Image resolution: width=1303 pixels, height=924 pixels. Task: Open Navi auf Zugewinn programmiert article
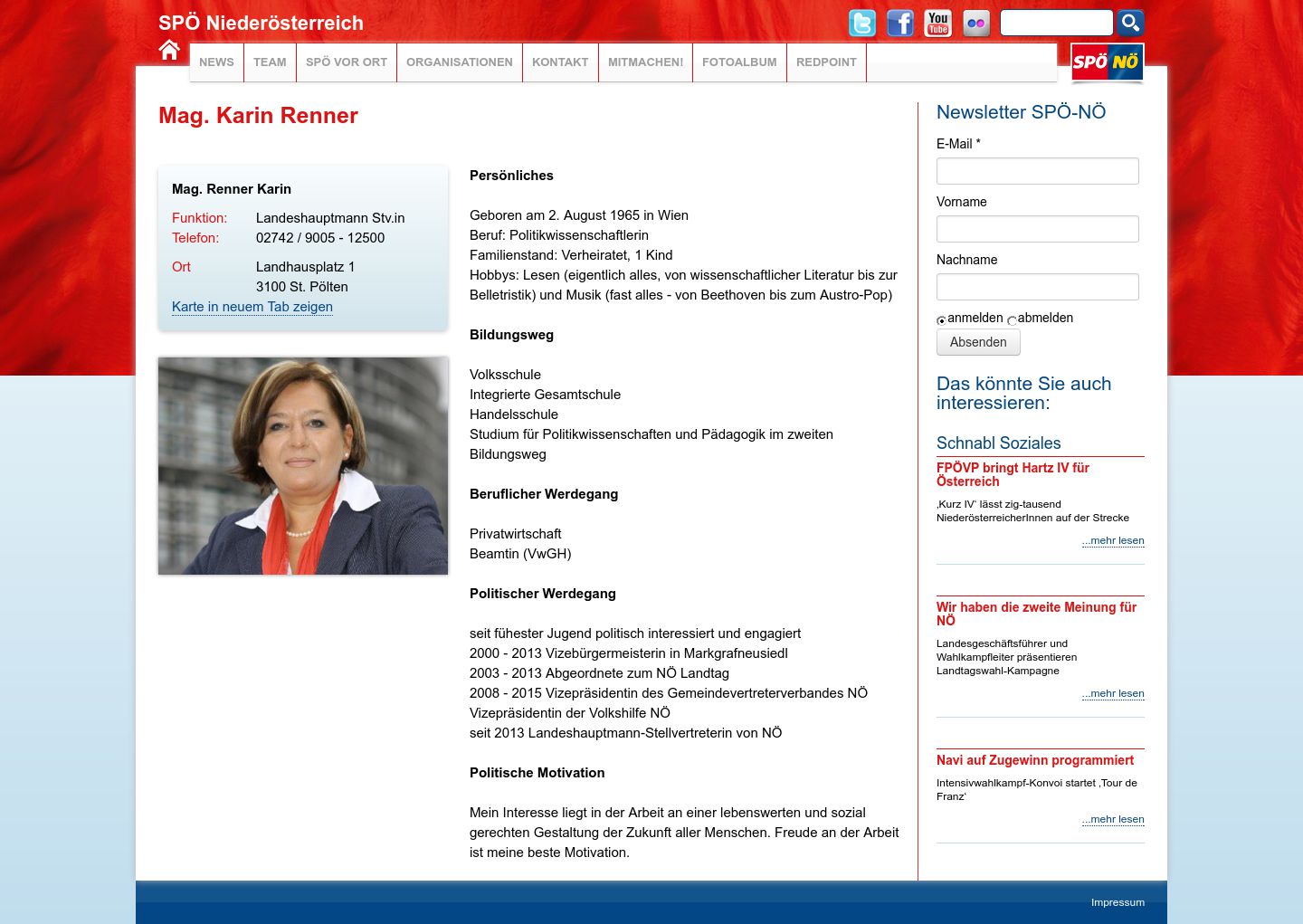(1035, 760)
